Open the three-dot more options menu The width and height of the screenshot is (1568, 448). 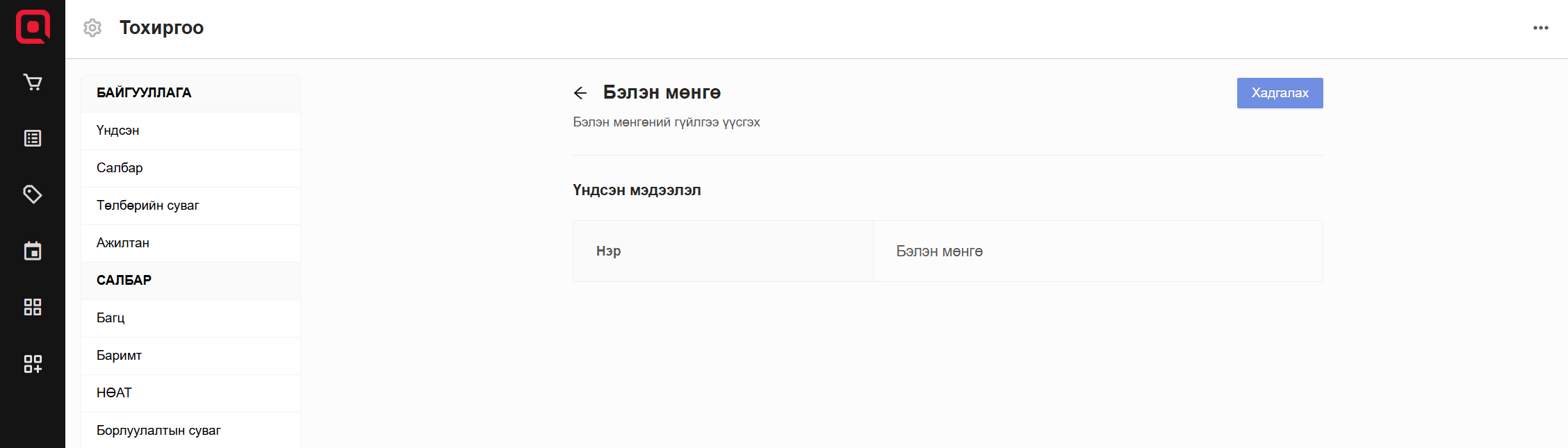pos(1540,28)
